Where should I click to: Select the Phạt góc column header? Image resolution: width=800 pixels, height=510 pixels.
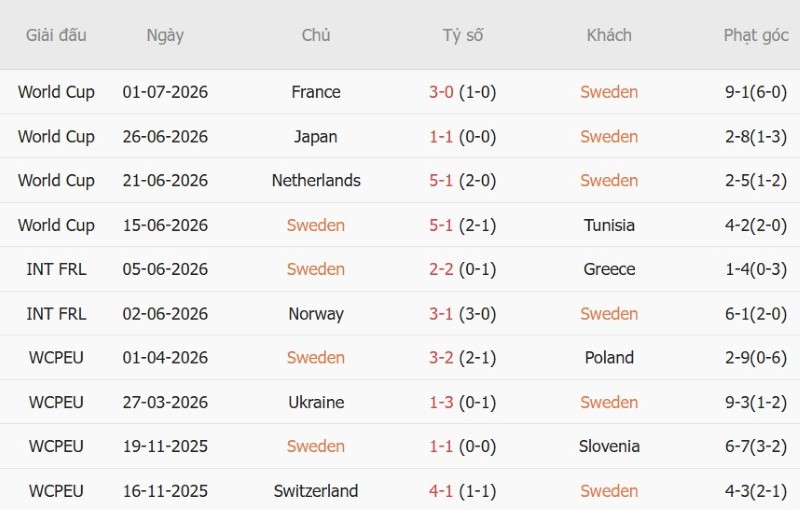756,36
